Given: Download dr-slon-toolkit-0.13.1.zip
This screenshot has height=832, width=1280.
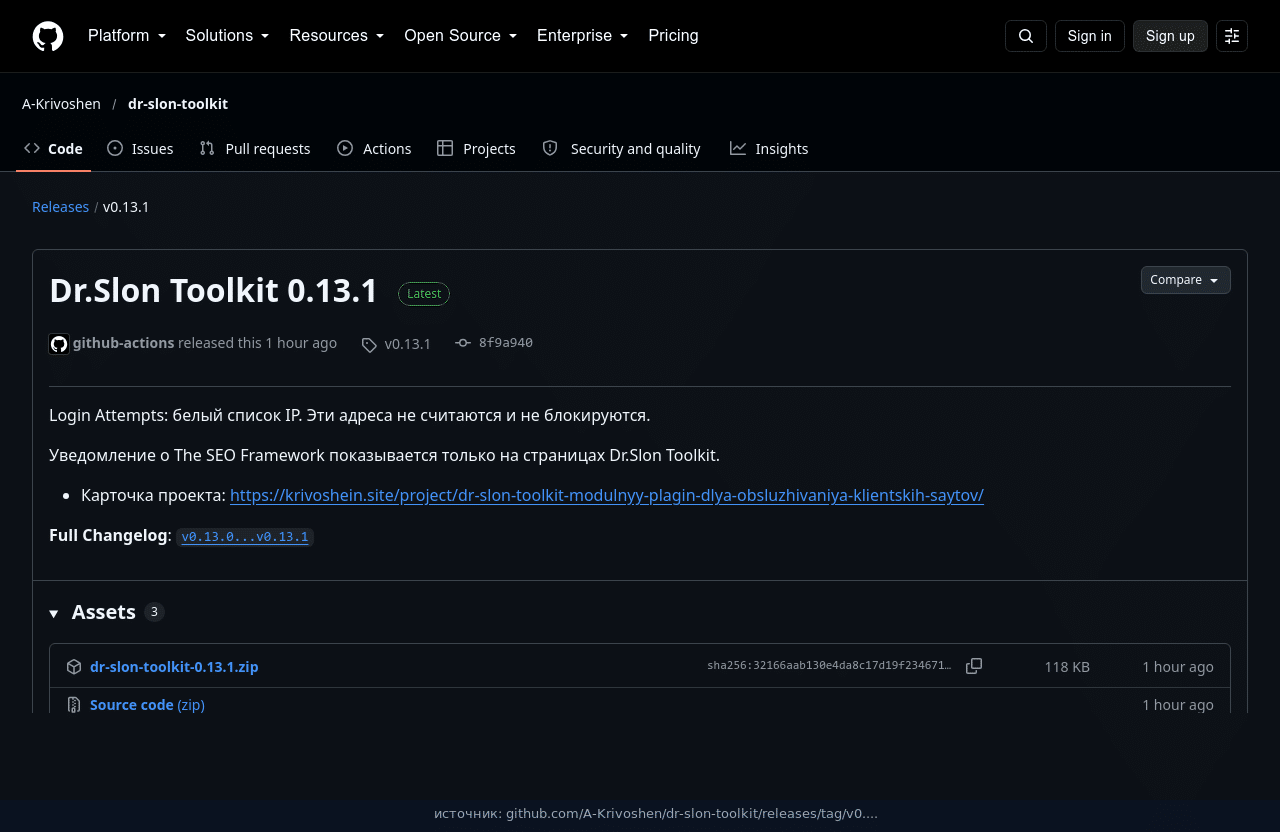Looking at the screenshot, I should tap(174, 667).
